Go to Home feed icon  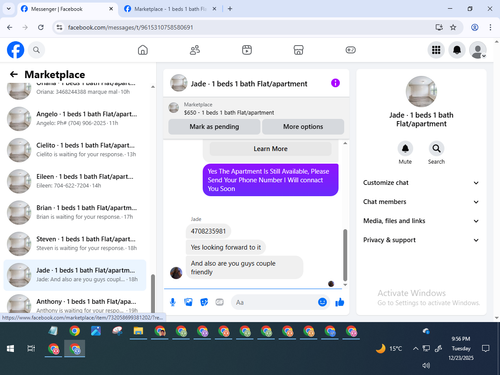point(143,50)
